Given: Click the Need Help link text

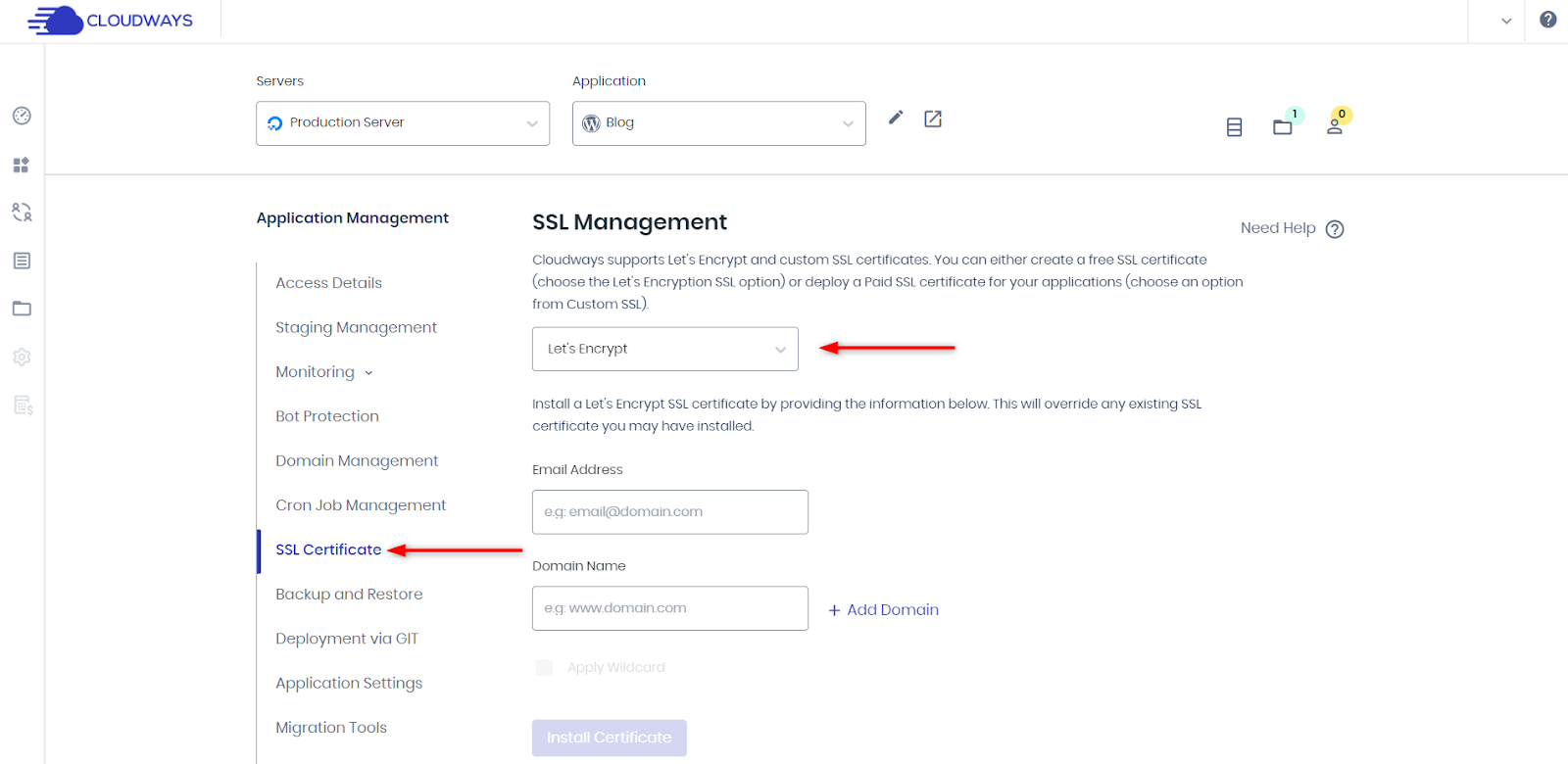Looking at the screenshot, I should coord(1278,228).
